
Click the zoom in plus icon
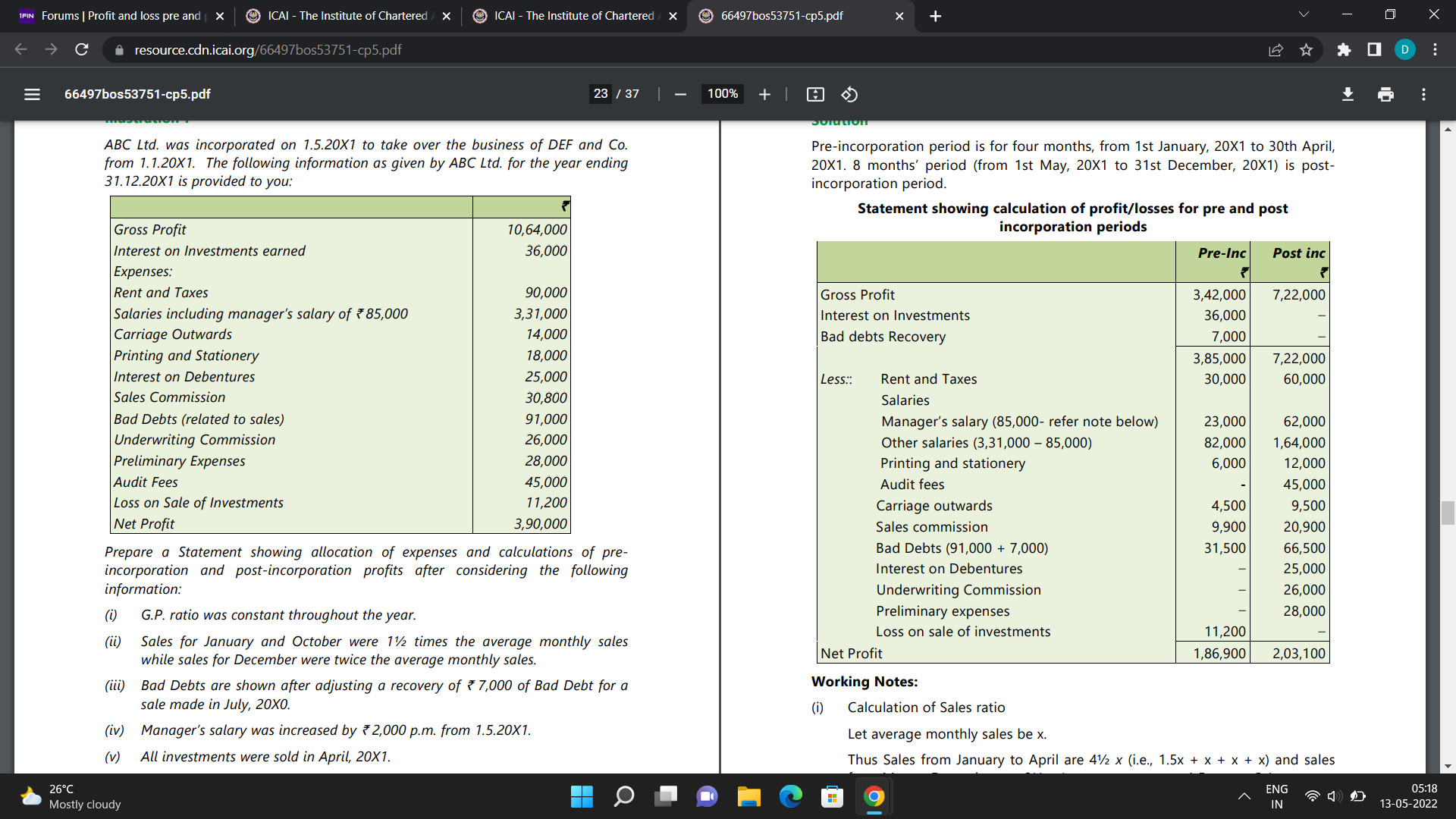click(x=764, y=94)
